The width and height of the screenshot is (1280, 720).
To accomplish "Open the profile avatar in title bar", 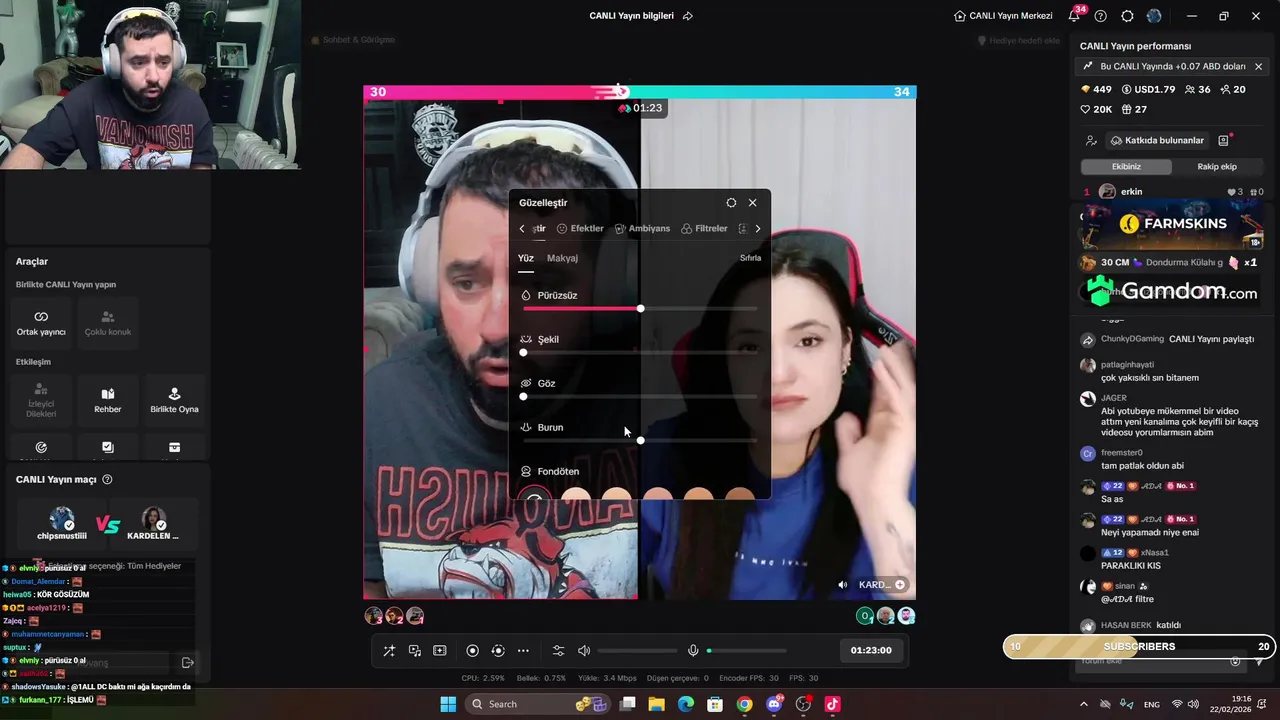I will (x=1154, y=16).
